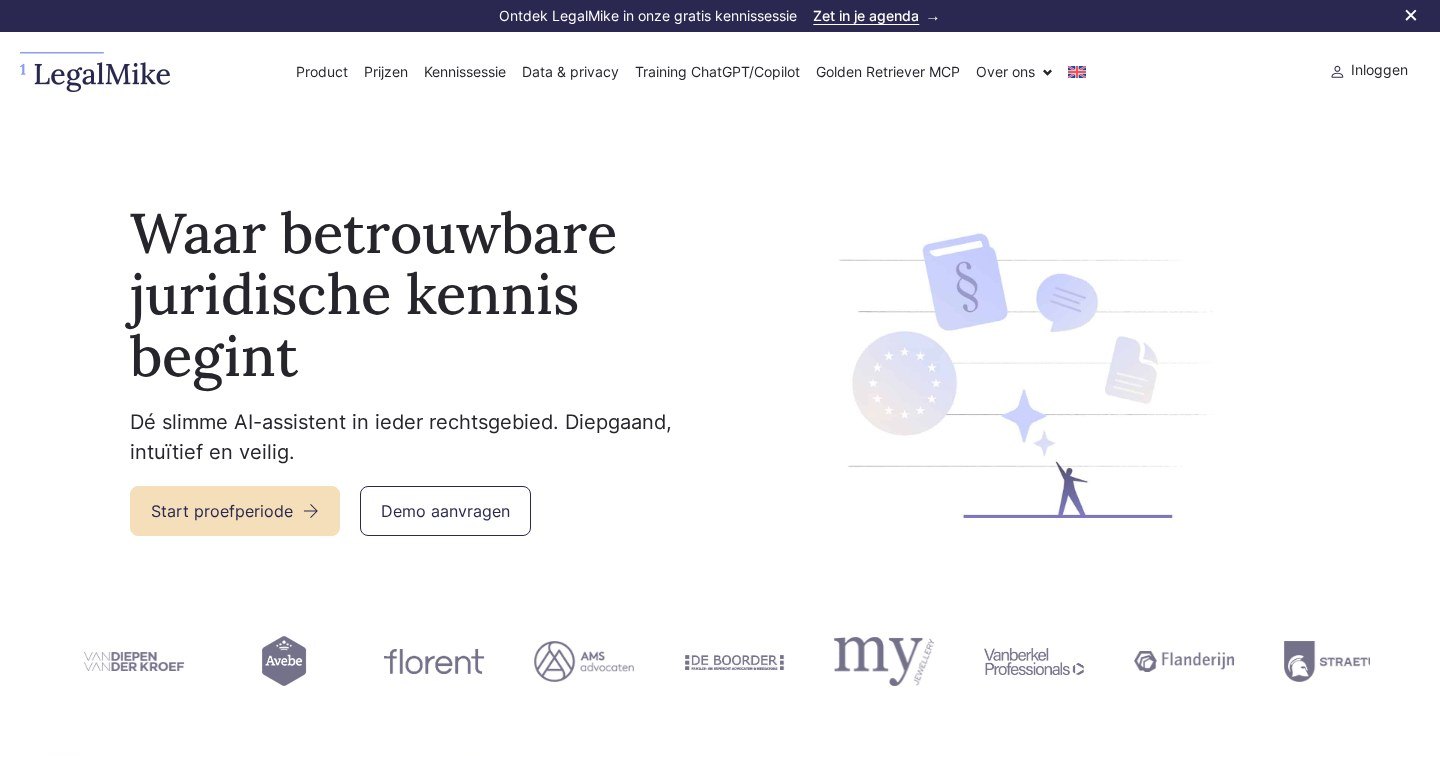Viewport: 1440px width, 760px height.
Task: Click the LegalMike logo
Action: click(x=95, y=72)
